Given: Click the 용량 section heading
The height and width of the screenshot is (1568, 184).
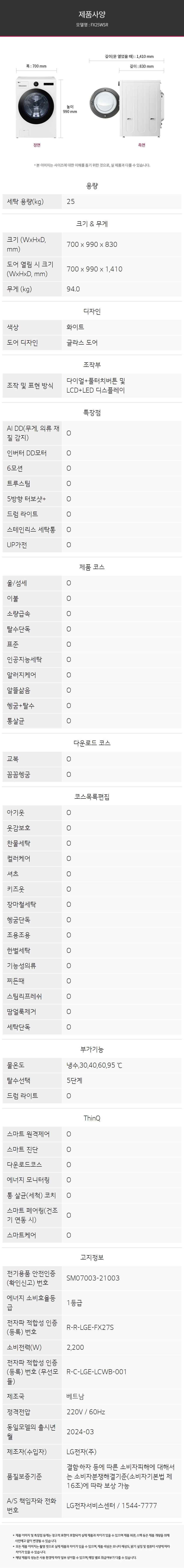Looking at the screenshot, I should pos(92,186).
